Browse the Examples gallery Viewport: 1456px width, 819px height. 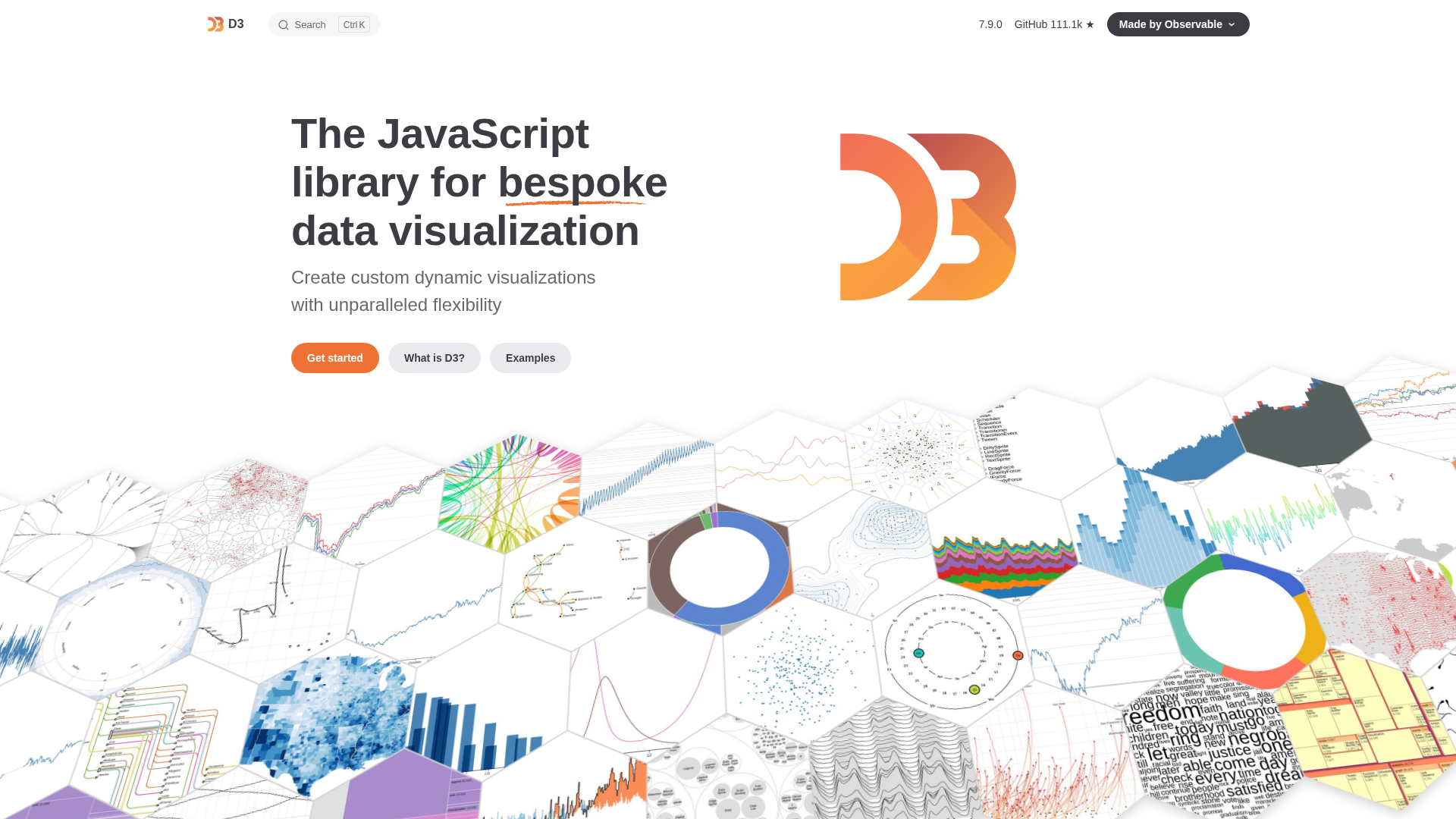coord(530,357)
